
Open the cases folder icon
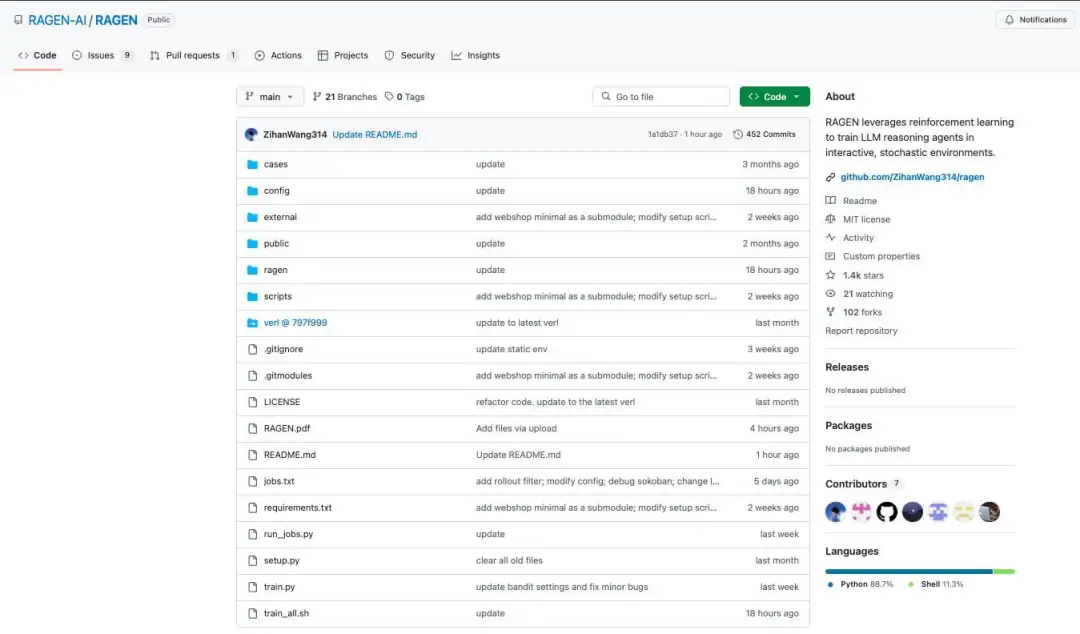coord(252,164)
